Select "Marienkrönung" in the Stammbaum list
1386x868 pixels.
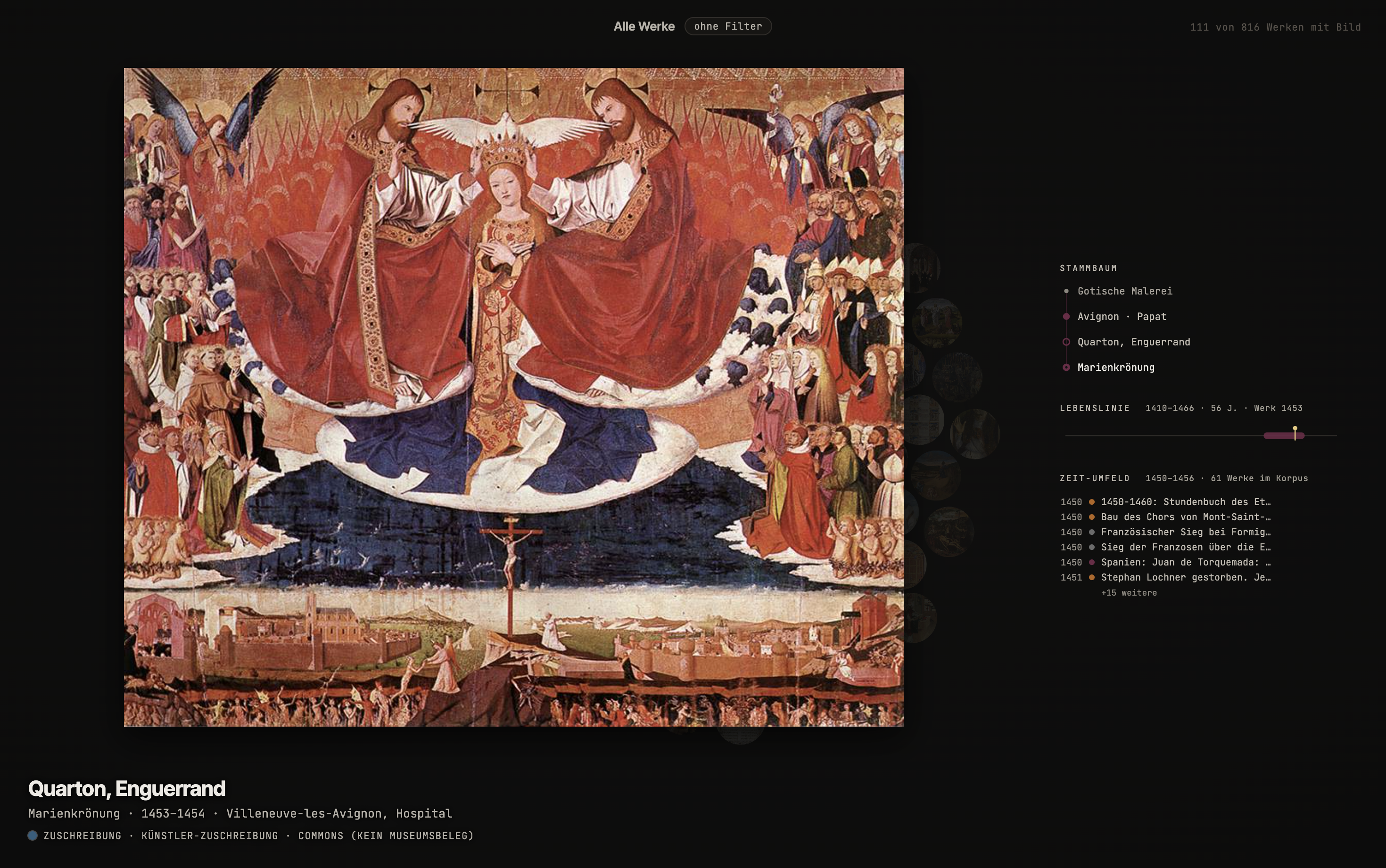point(1115,368)
